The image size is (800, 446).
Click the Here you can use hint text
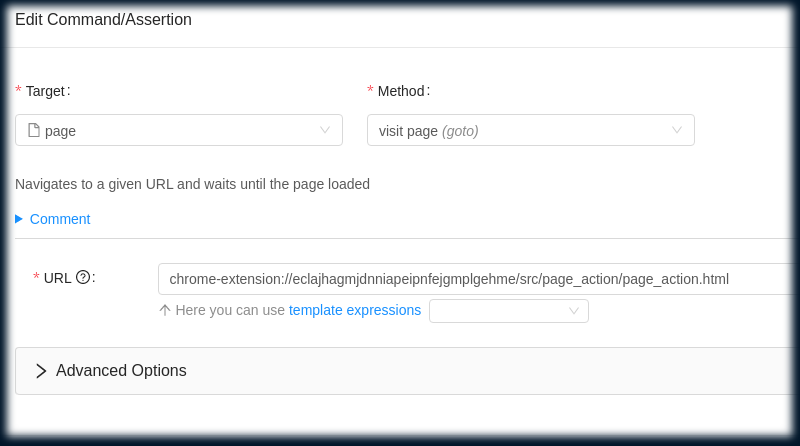230,310
